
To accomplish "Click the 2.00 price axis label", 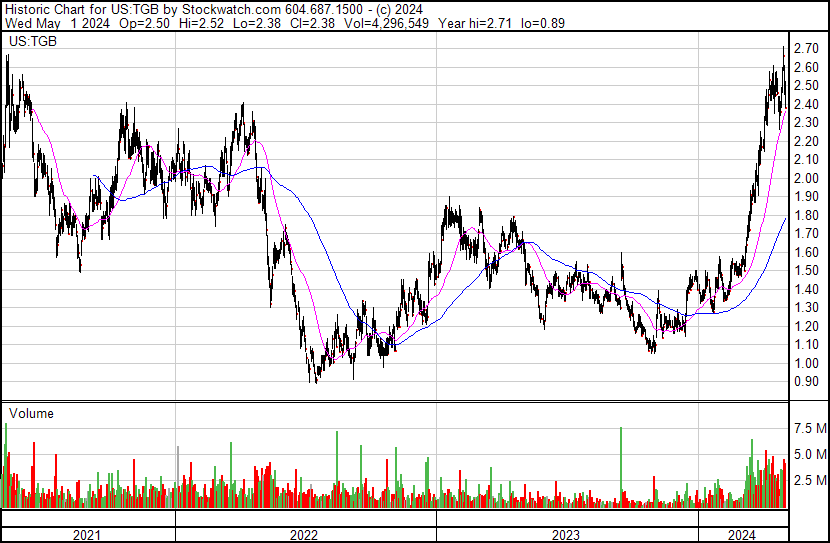I will point(807,178).
